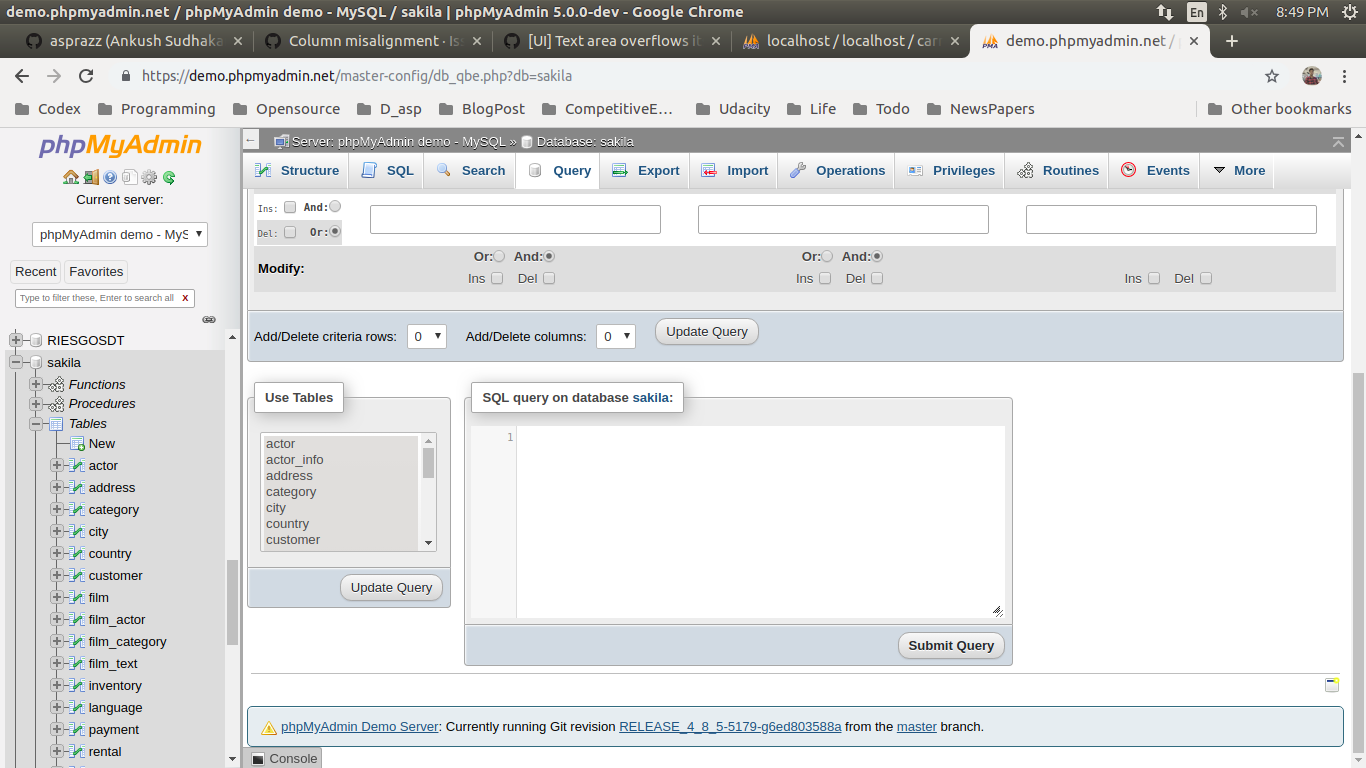Click the inventory table icon in tree
The width and height of the screenshot is (1366, 768).
point(76,686)
